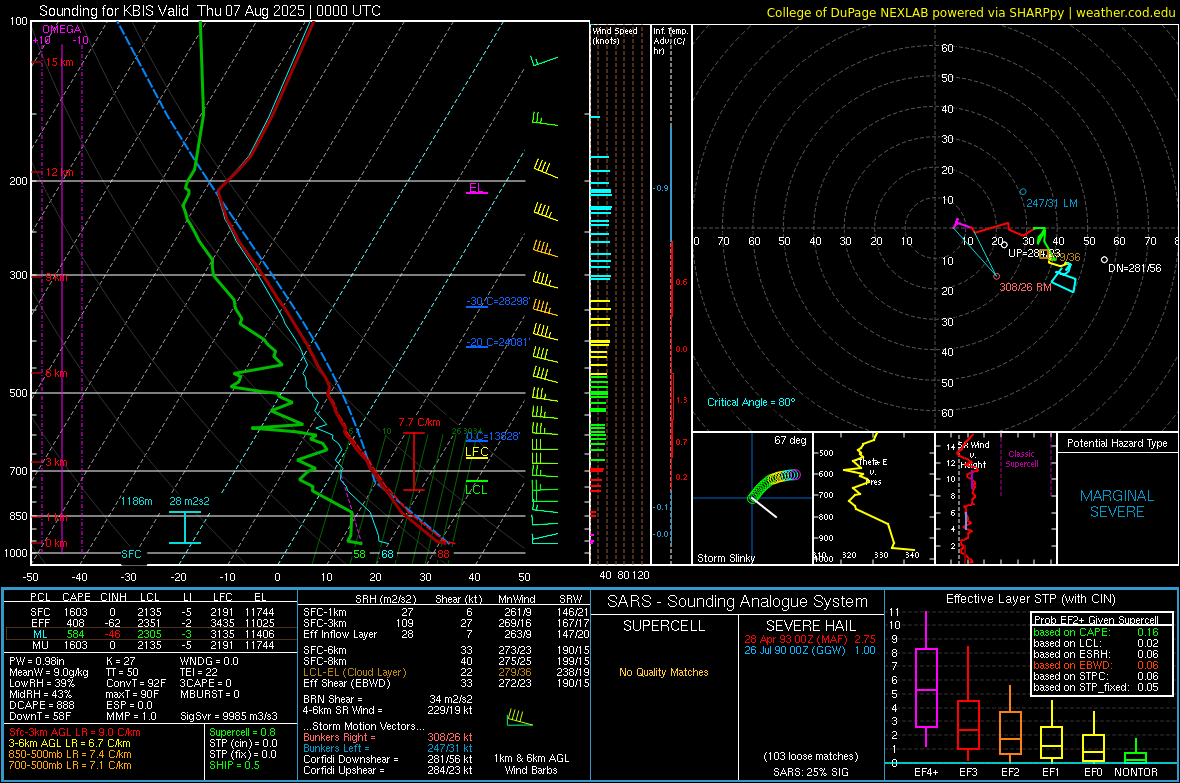The width and height of the screenshot is (1180, 783).
Task: Click the red 'Bunkers Right =' line
Action: (x=388, y=738)
